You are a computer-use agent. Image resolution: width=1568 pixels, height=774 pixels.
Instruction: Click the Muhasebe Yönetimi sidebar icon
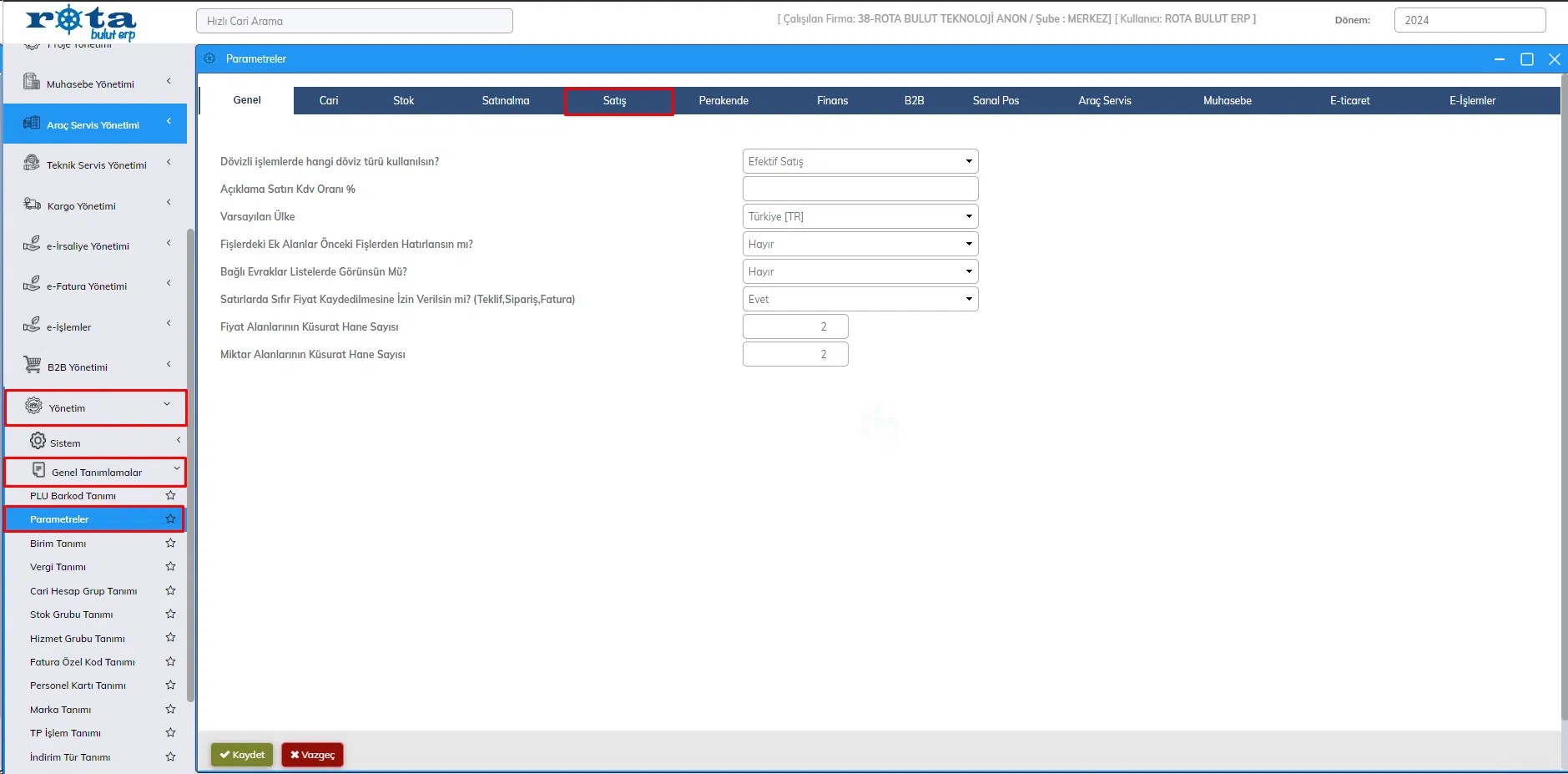pyautogui.click(x=32, y=83)
